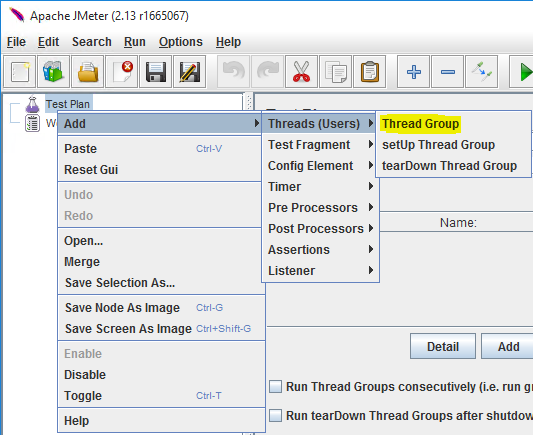This screenshot has width=533, height=435.
Task: Enable Run Thread Groups consecutively checkbox
Action: point(275,387)
